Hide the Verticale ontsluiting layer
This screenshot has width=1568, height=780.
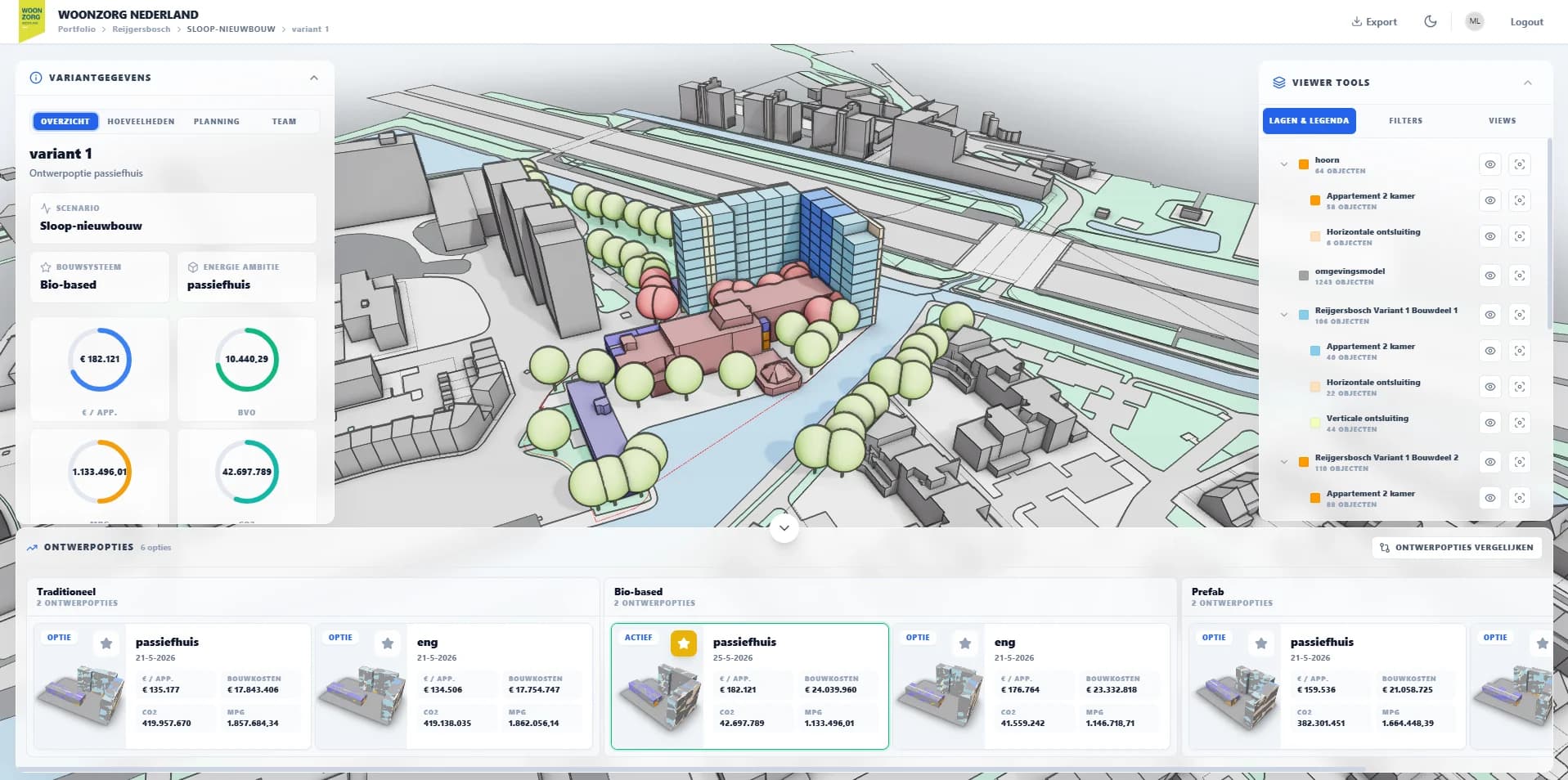[1490, 423]
